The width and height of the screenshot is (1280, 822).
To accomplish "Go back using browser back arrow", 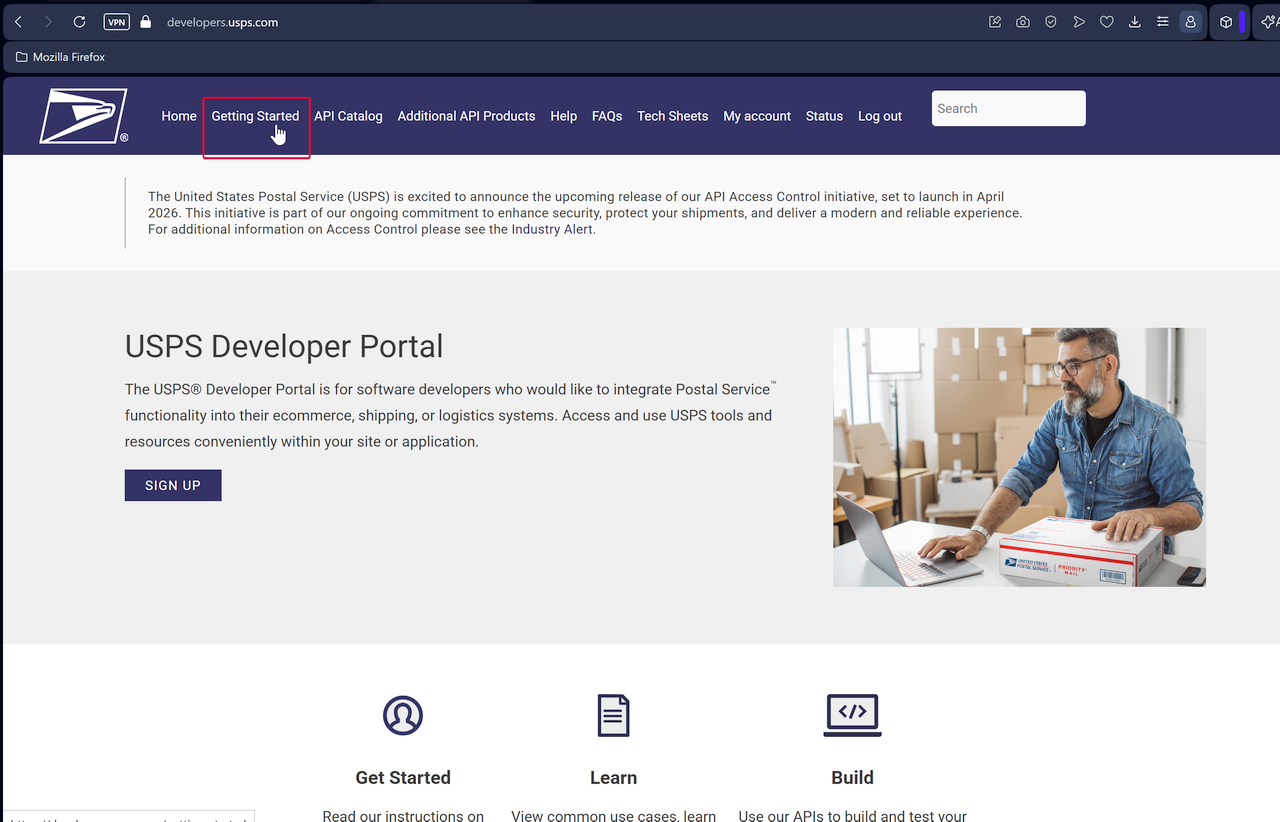I will pos(18,22).
